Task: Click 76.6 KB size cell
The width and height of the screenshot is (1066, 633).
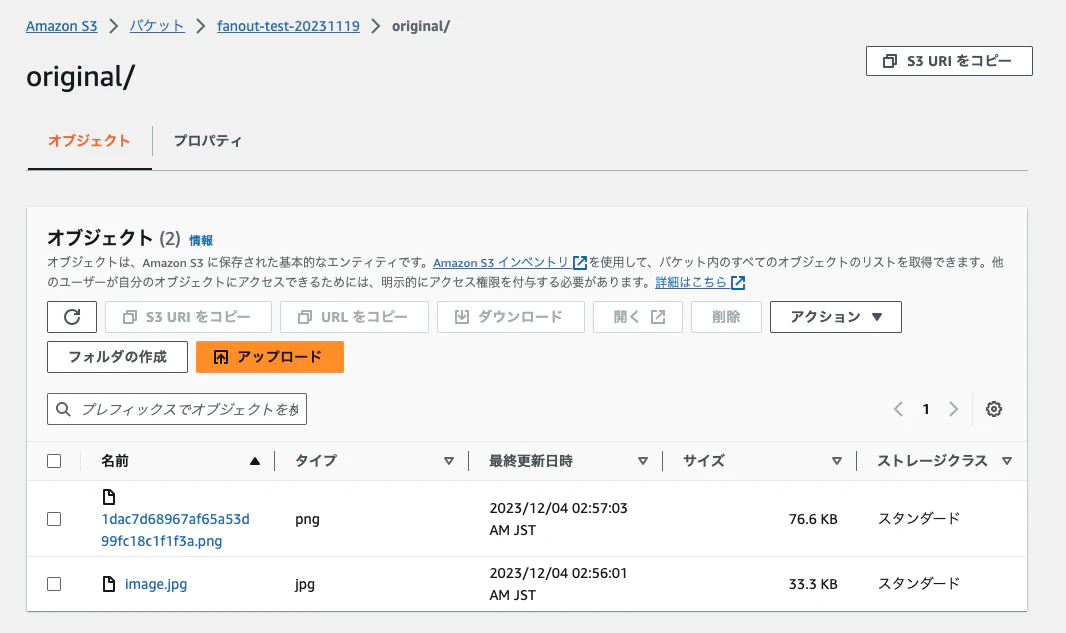Action: (813, 519)
